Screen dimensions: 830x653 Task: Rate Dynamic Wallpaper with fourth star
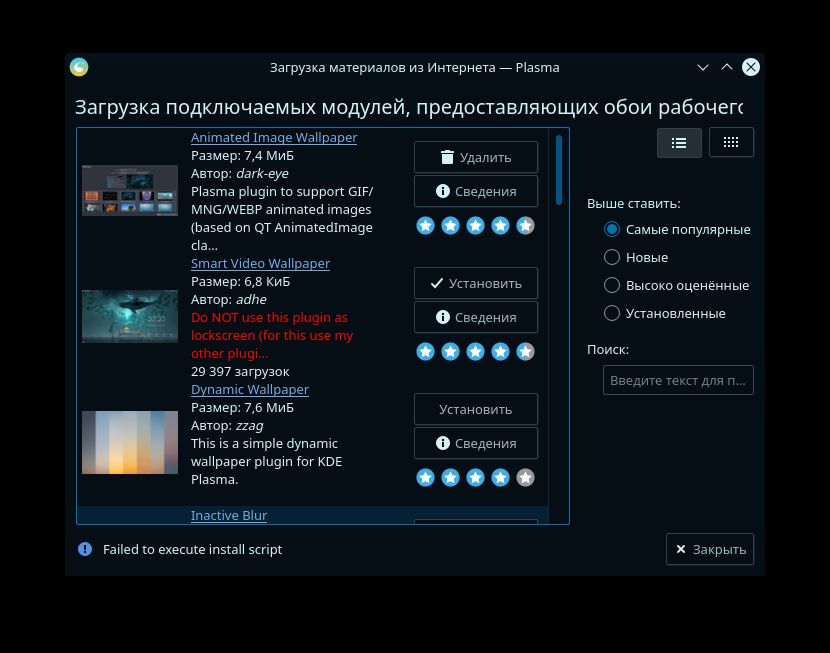pyautogui.click(x=500, y=477)
